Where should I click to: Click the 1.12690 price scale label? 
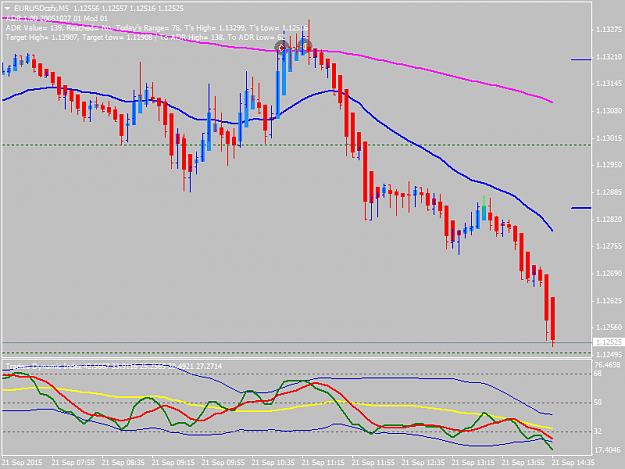point(609,273)
